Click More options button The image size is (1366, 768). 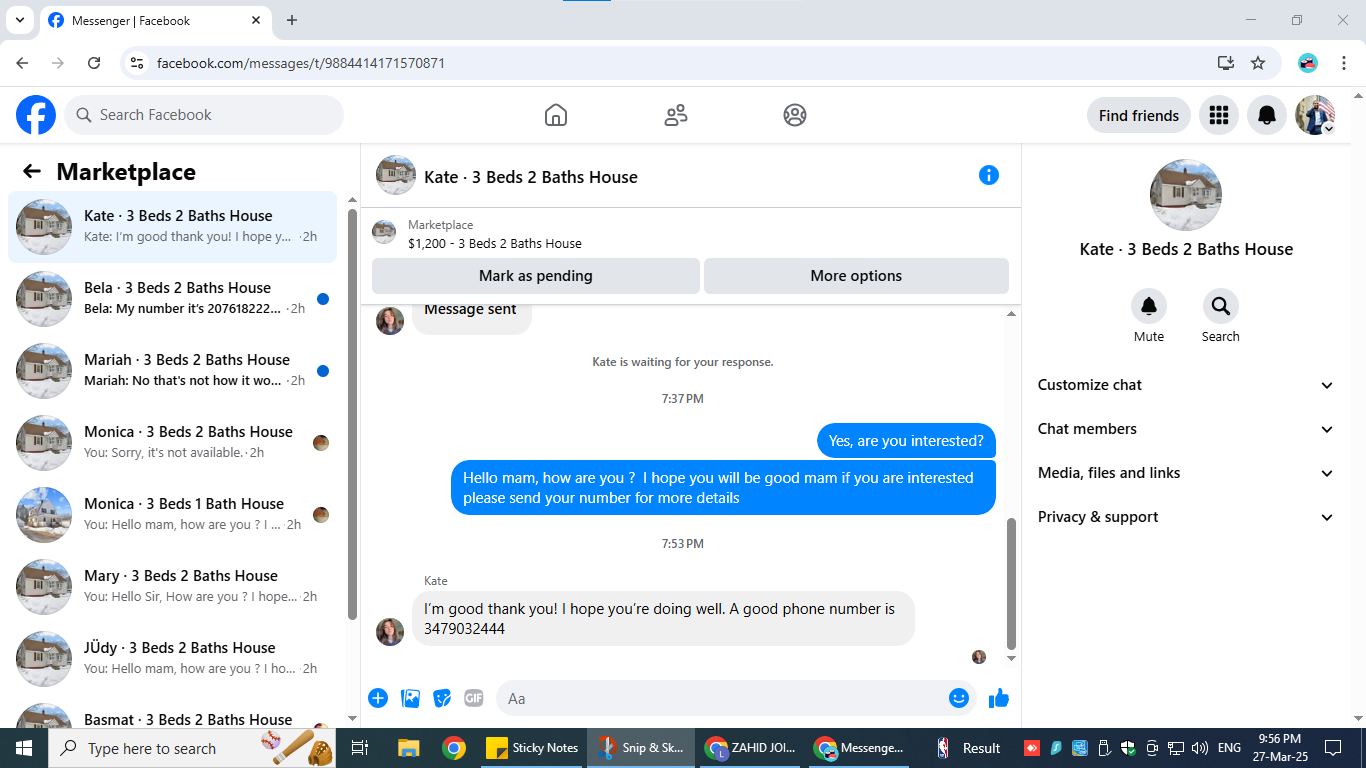point(856,276)
